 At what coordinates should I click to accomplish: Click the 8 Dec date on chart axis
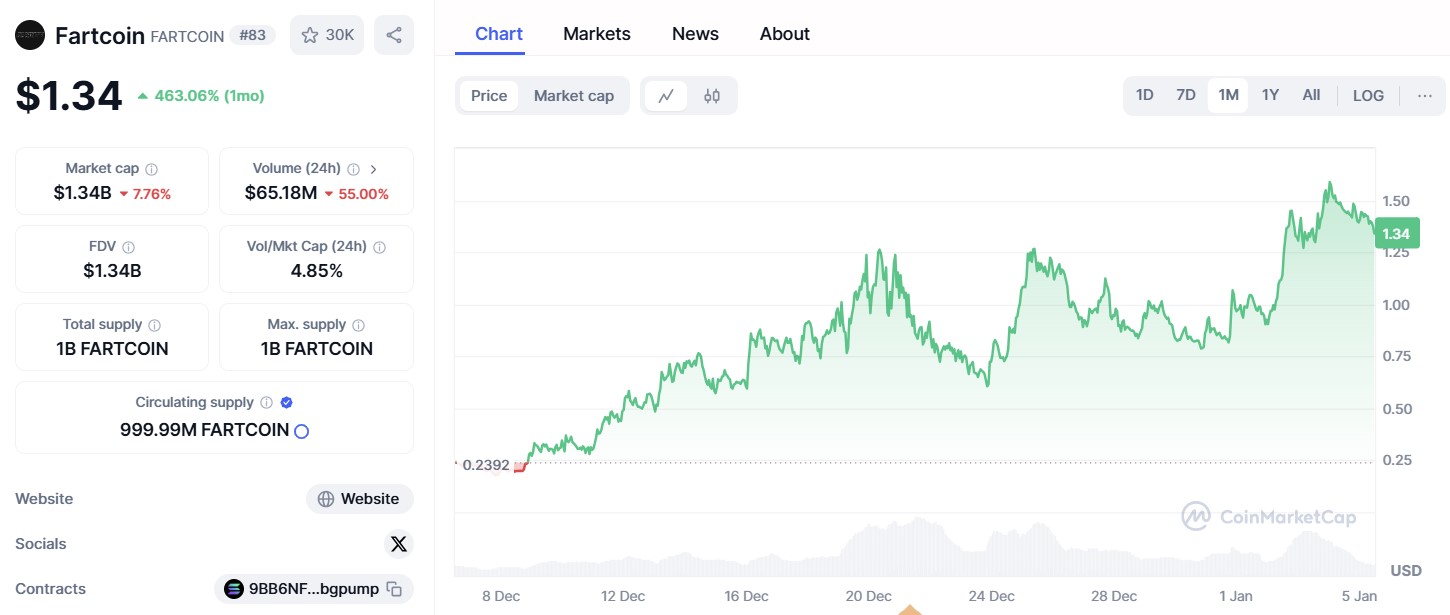[501, 596]
